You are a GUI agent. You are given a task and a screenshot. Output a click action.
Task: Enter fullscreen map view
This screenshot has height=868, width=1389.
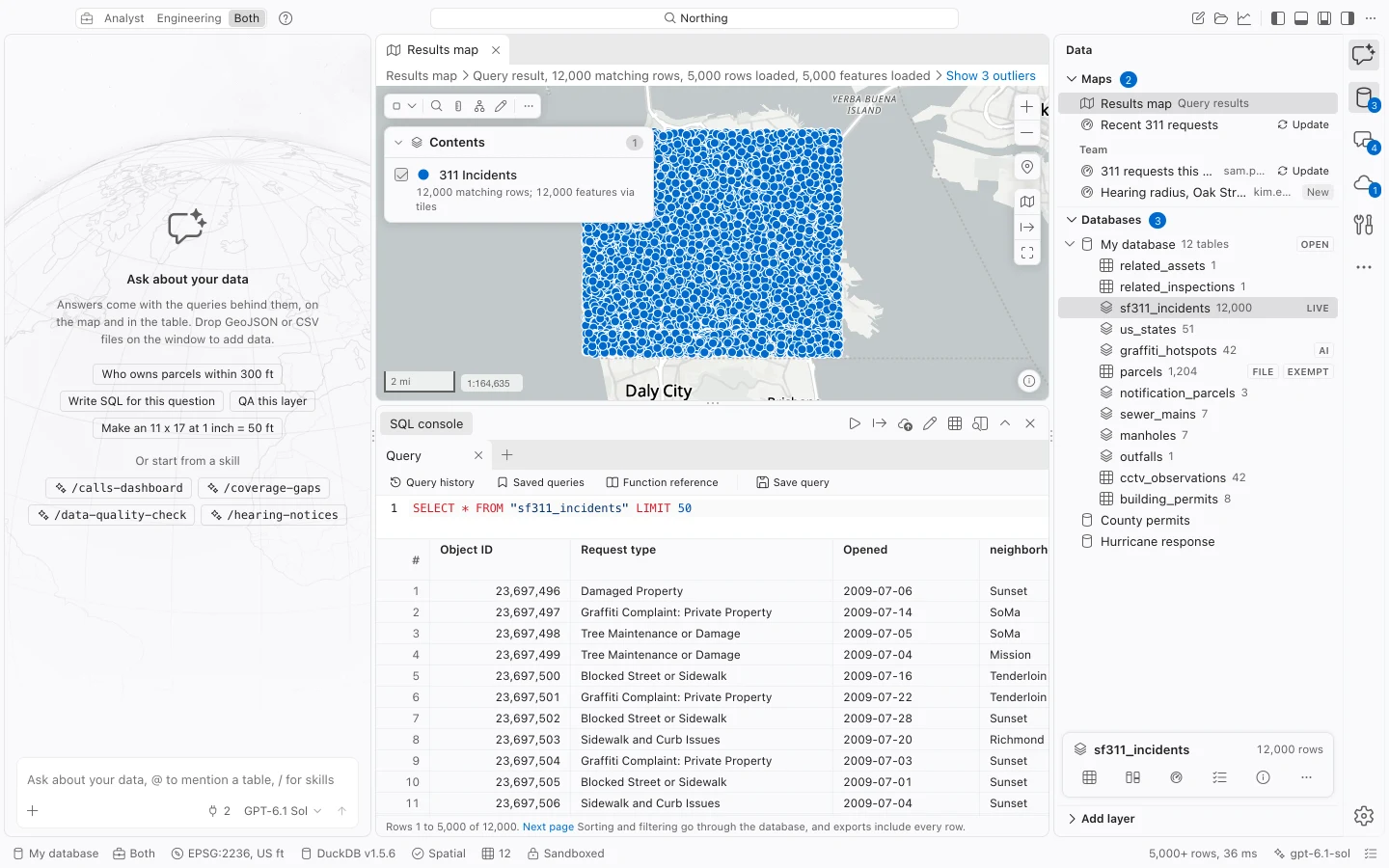(1027, 253)
